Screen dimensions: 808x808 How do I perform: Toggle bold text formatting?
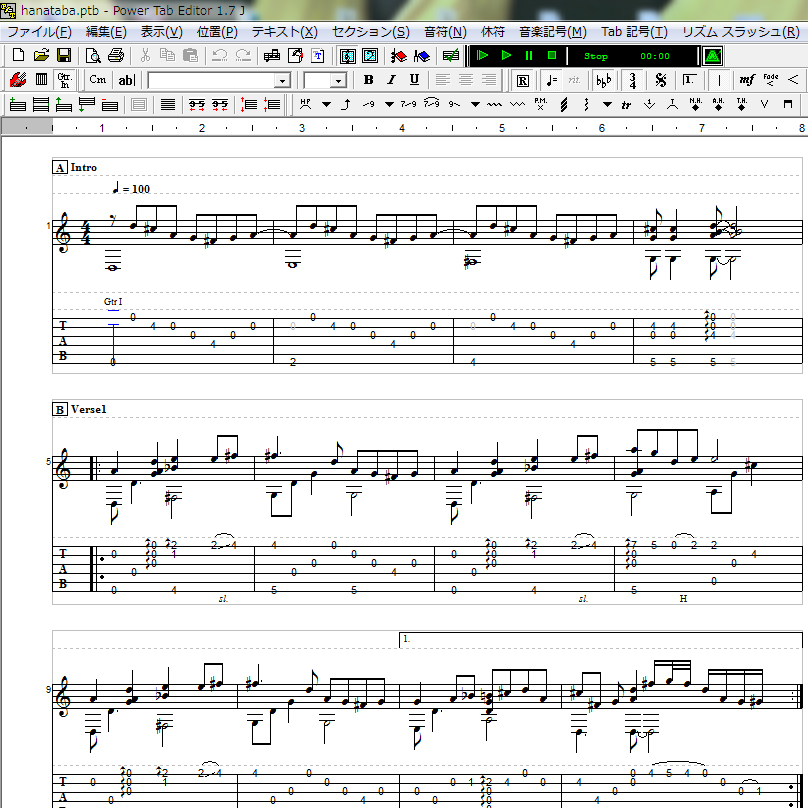coord(368,80)
